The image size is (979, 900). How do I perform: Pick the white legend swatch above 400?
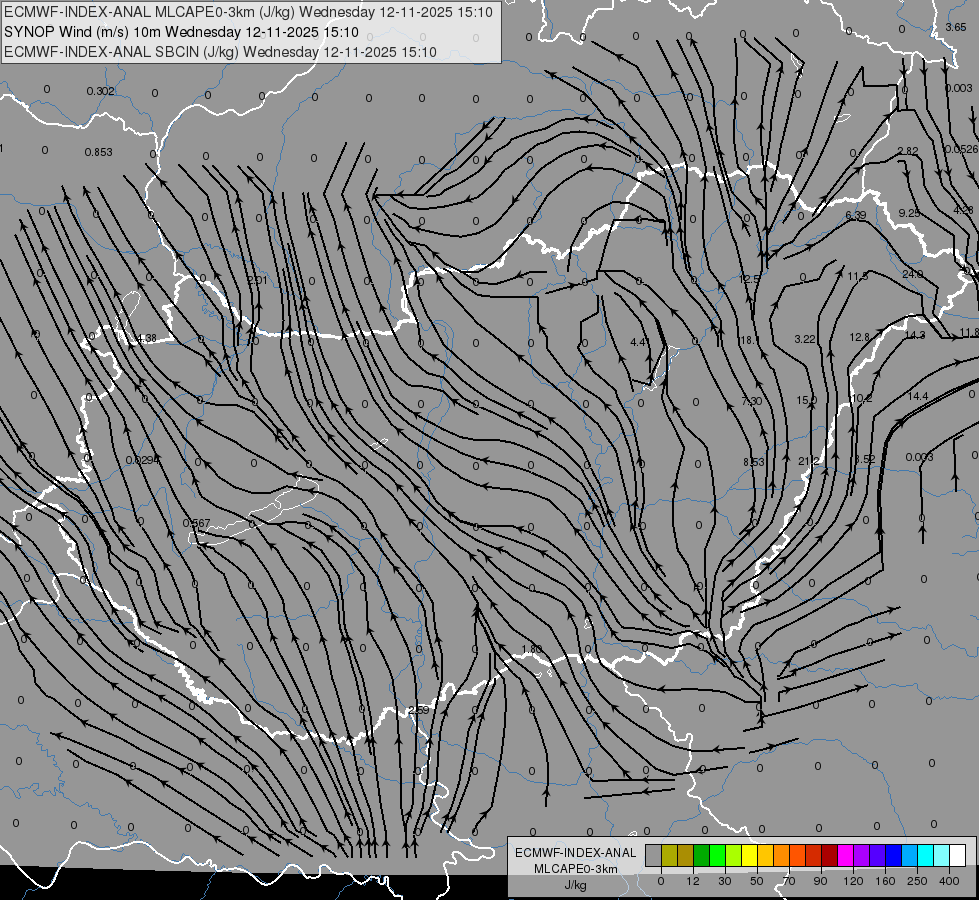(x=957, y=855)
